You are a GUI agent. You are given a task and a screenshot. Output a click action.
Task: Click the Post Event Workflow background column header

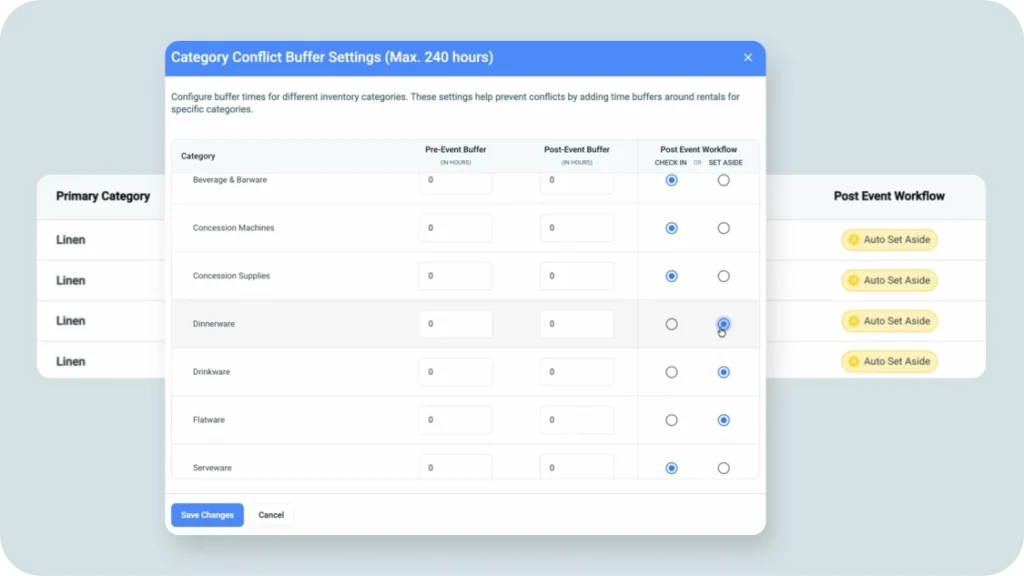click(x=889, y=196)
